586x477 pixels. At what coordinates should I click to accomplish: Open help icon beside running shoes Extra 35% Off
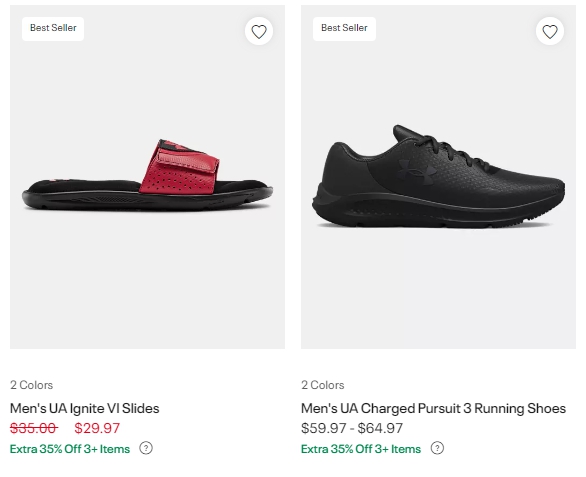point(437,448)
